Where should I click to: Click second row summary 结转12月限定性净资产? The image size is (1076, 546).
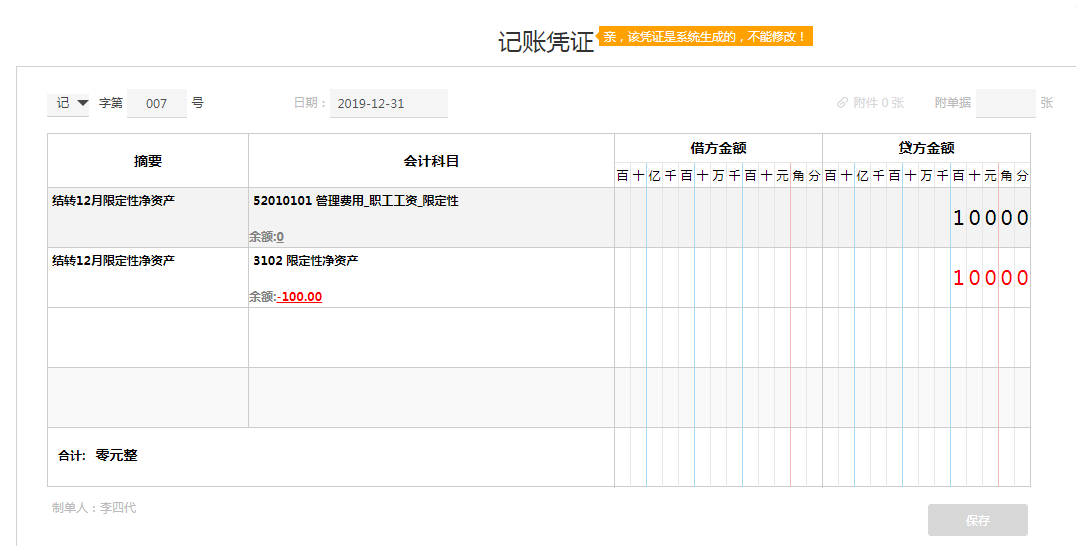pos(113,261)
